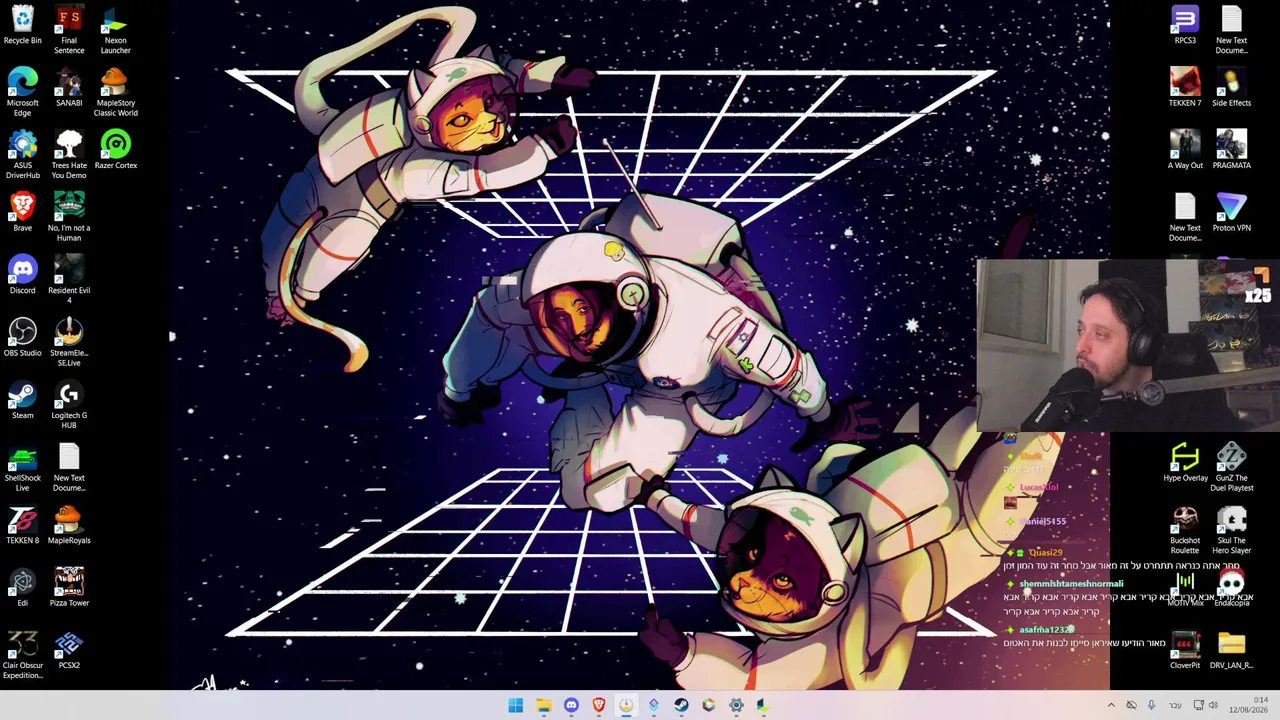Select the Hype Overlay desktop shortcut
This screenshot has width=1280, height=720.
[x=1185, y=463]
